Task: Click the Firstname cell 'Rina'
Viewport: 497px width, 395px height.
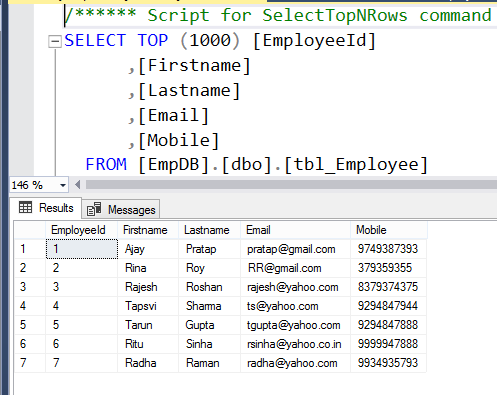Action: click(x=148, y=268)
